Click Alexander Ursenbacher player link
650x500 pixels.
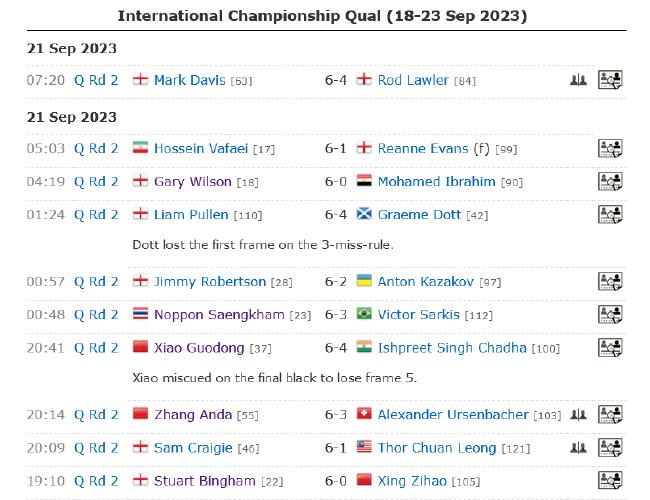tap(453, 415)
